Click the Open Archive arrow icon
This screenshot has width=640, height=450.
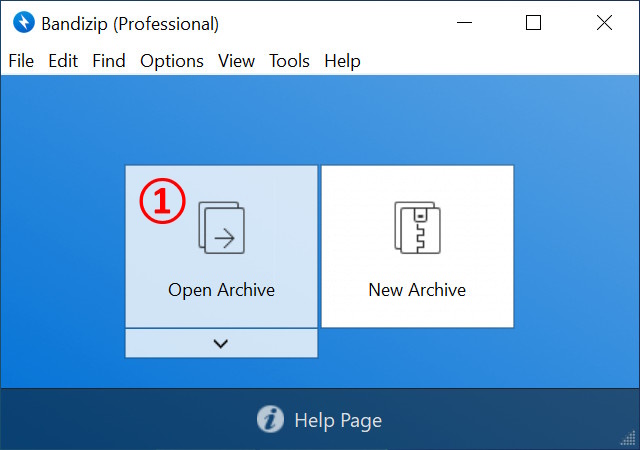[x=222, y=228]
